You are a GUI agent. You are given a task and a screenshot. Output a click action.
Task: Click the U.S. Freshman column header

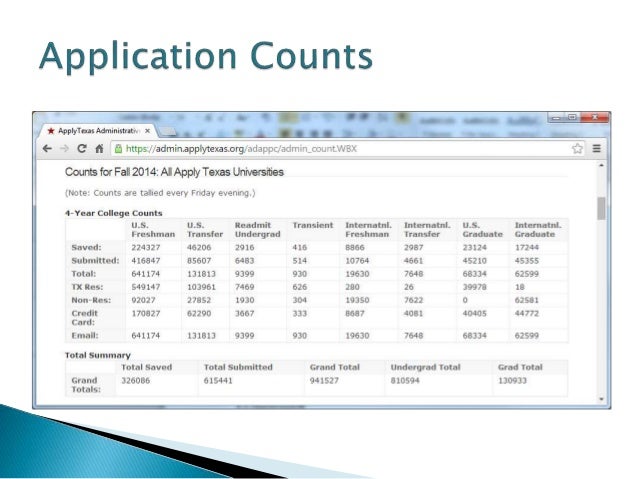point(153,230)
